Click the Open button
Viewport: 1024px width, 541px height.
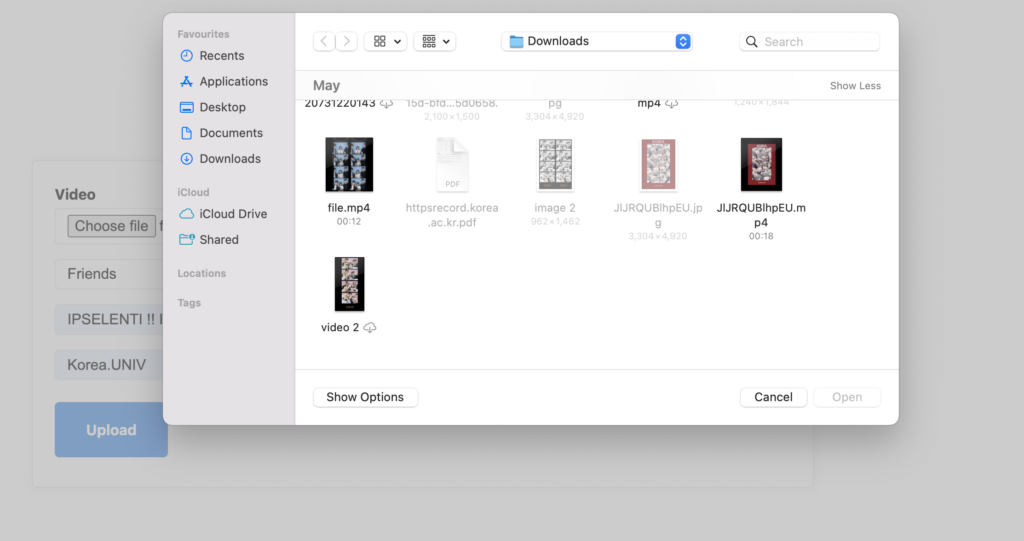coord(847,397)
